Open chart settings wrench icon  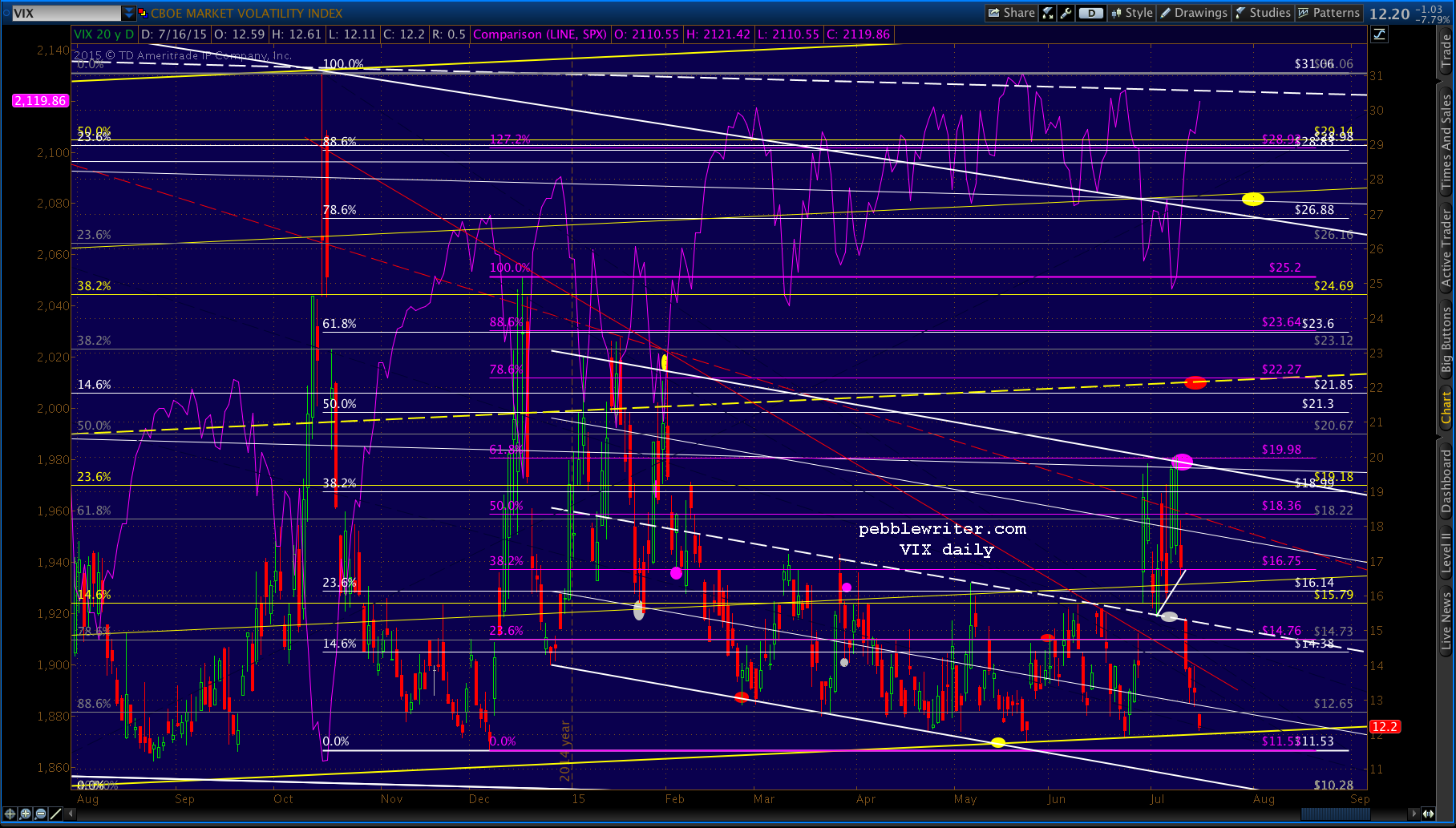tap(1066, 13)
